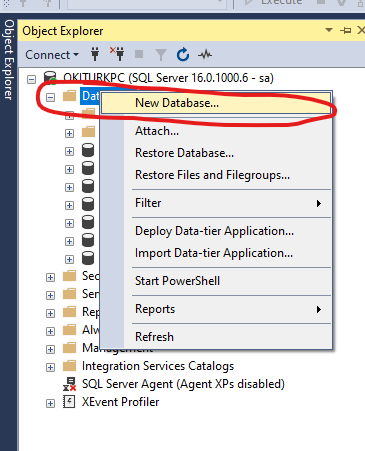Click the Connect Object Explorer plug icon
Image resolution: width=365 pixels, height=451 pixels.
(95, 54)
